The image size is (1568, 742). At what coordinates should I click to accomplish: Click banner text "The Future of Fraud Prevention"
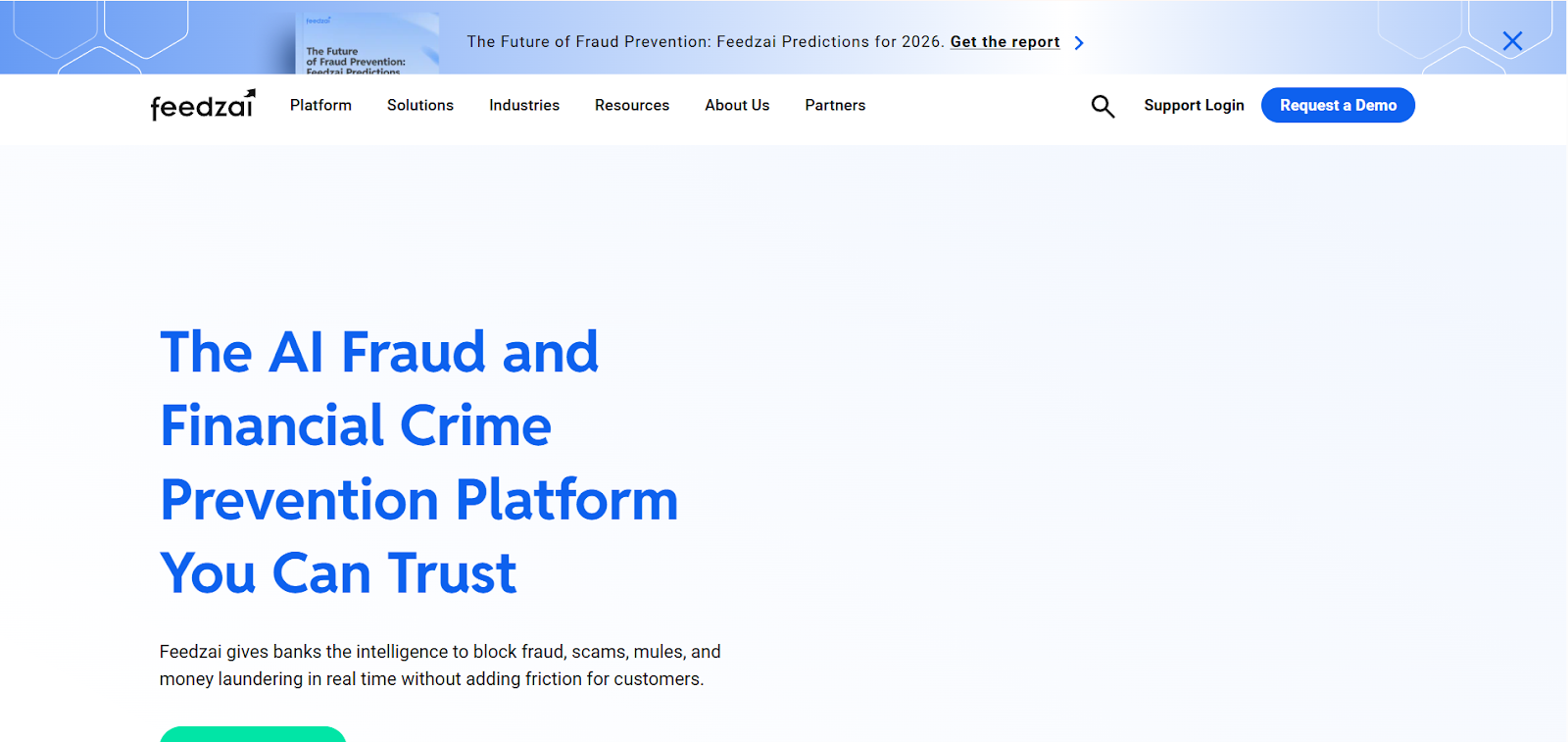tap(589, 42)
